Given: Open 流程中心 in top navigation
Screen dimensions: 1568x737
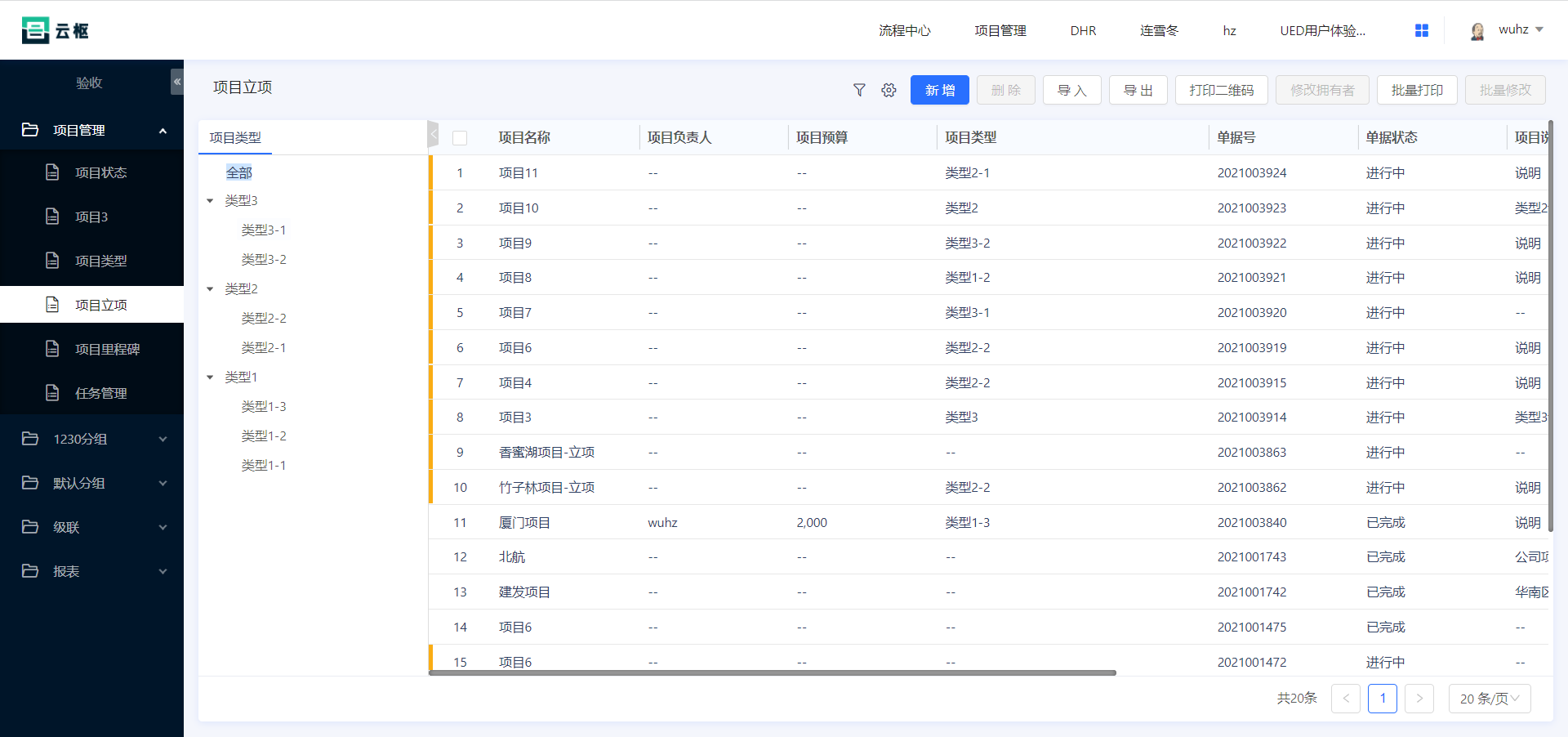Looking at the screenshot, I should (x=905, y=30).
